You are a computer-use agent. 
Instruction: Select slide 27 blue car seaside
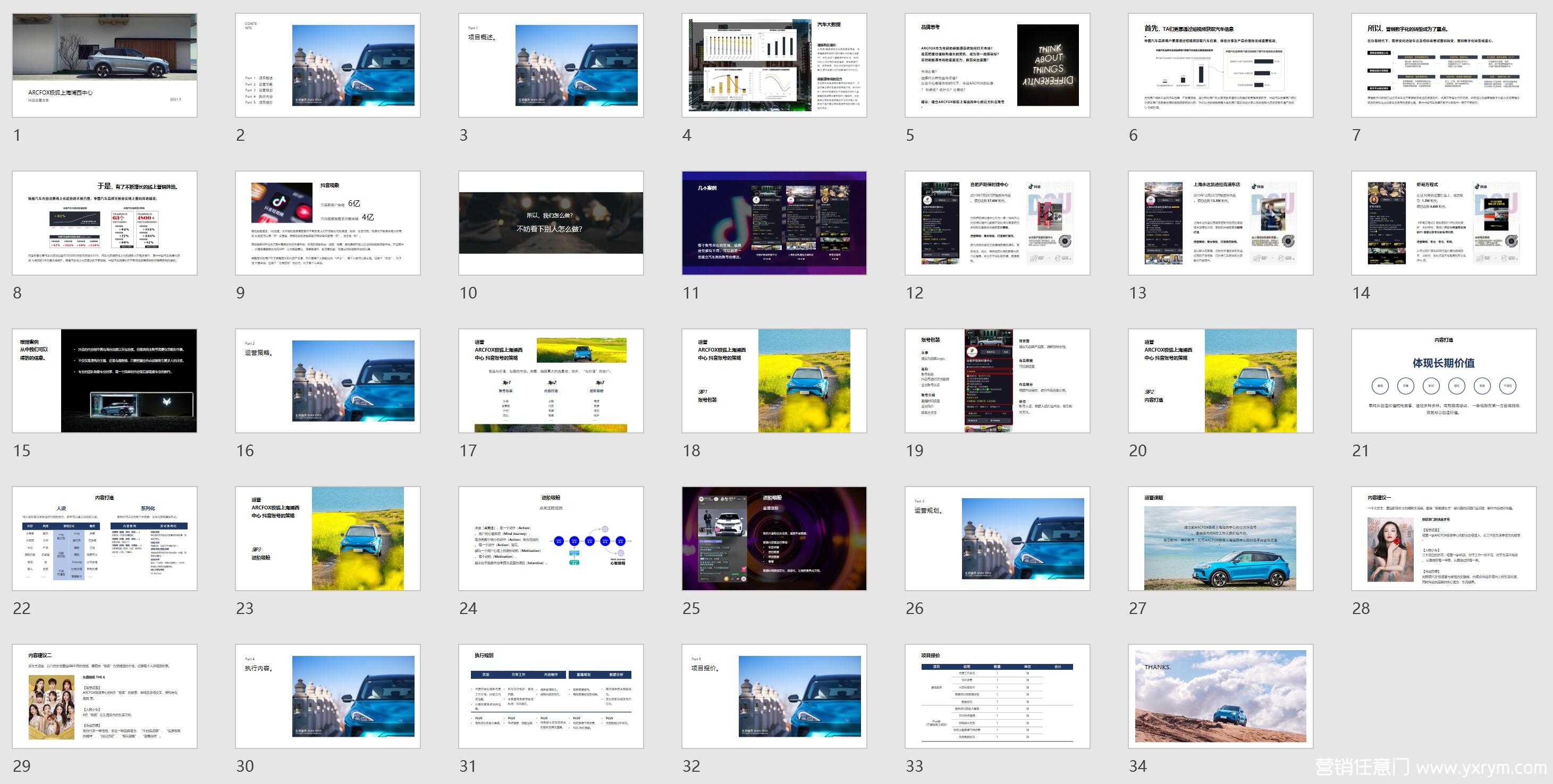tap(1221, 539)
